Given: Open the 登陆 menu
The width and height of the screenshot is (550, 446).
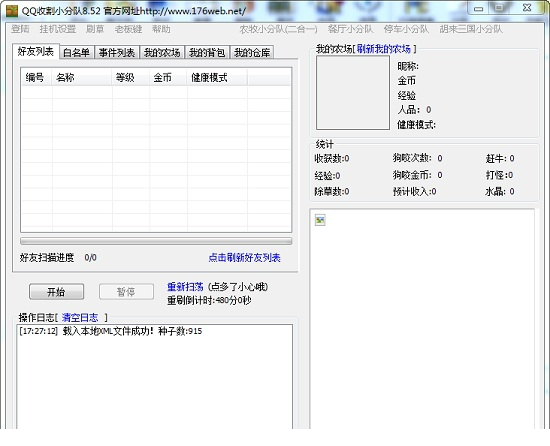Looking at the screenshot, I should 20,29.
